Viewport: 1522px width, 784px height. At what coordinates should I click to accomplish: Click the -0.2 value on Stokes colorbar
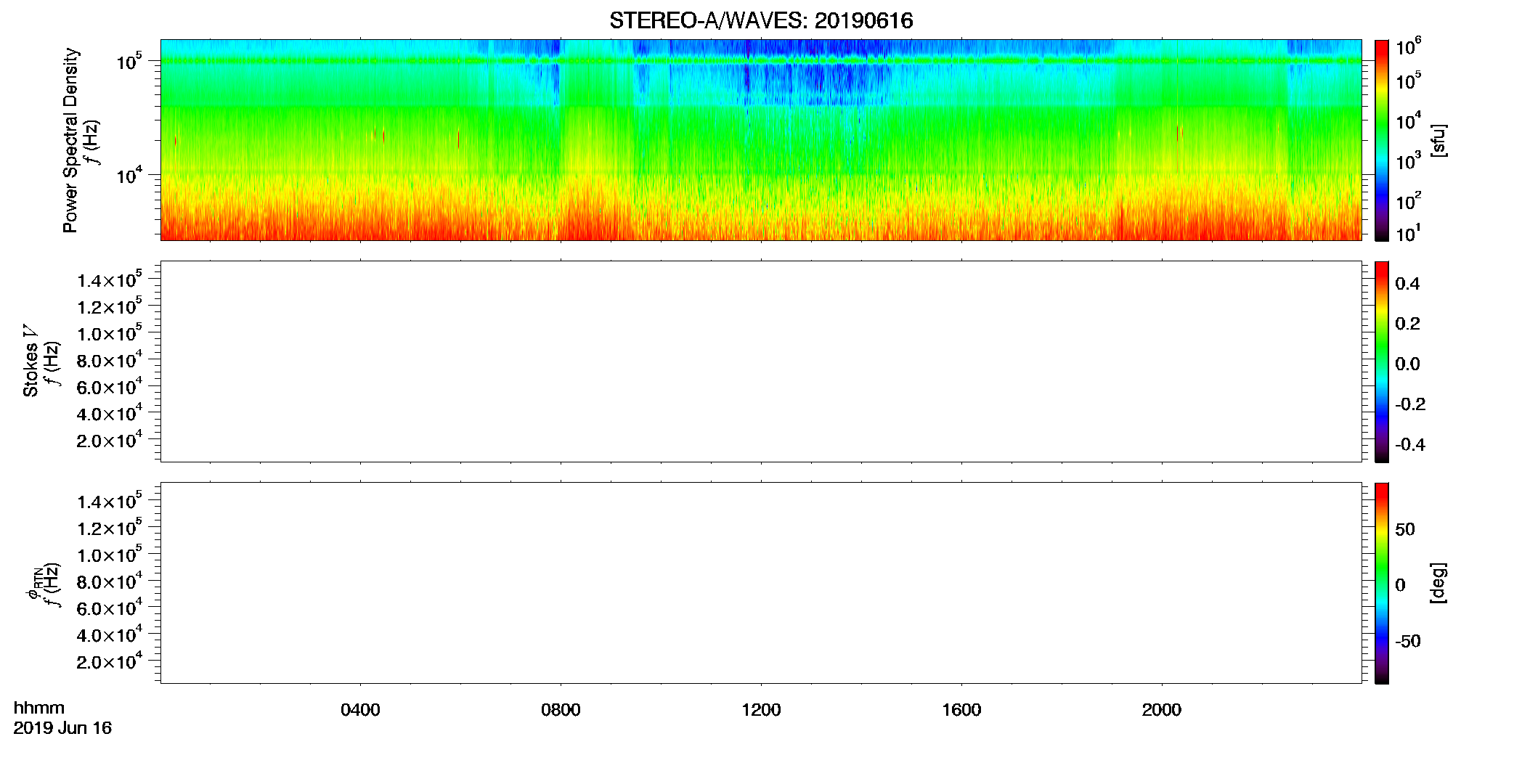pyautogui.click(x=1410, y=404)
